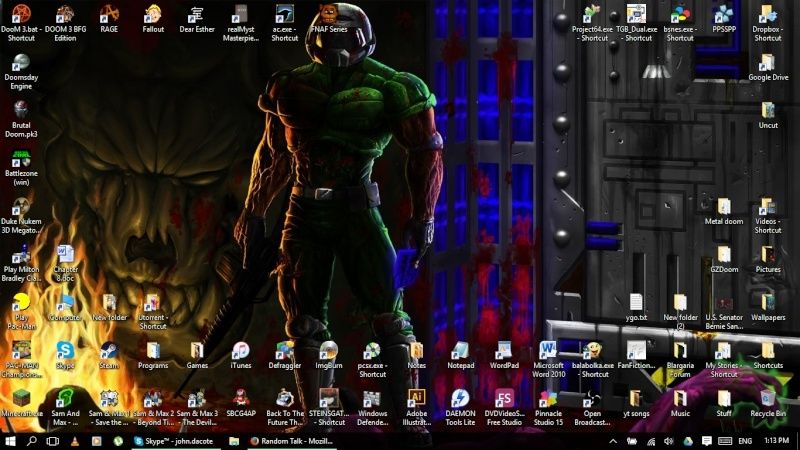Screen dimensions: 800x450
Task: Open Adobe Illustrator icon
Action: tap(416, 398)
